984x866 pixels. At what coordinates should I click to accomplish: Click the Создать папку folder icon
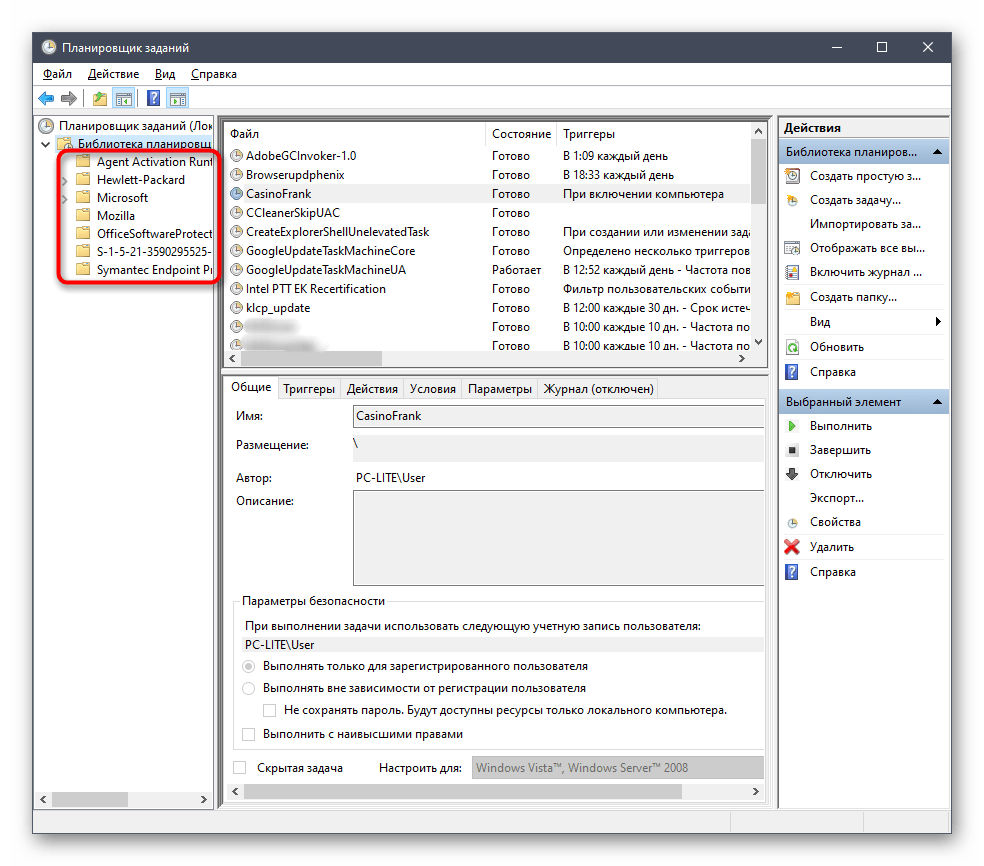793,297
